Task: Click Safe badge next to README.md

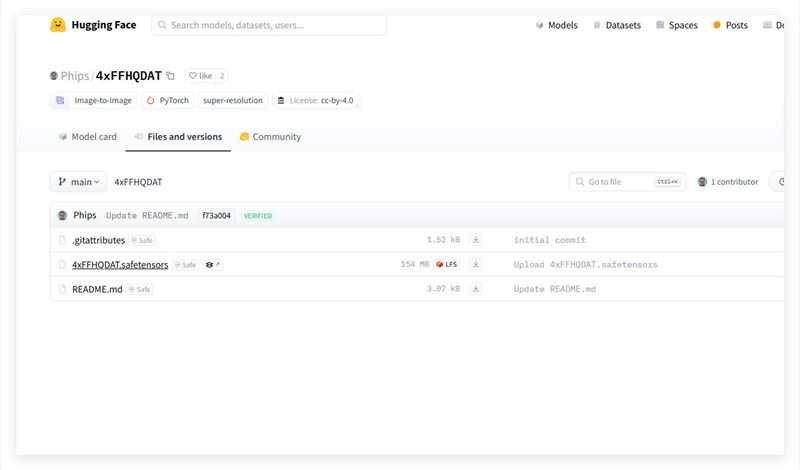Action: [140, 289]
